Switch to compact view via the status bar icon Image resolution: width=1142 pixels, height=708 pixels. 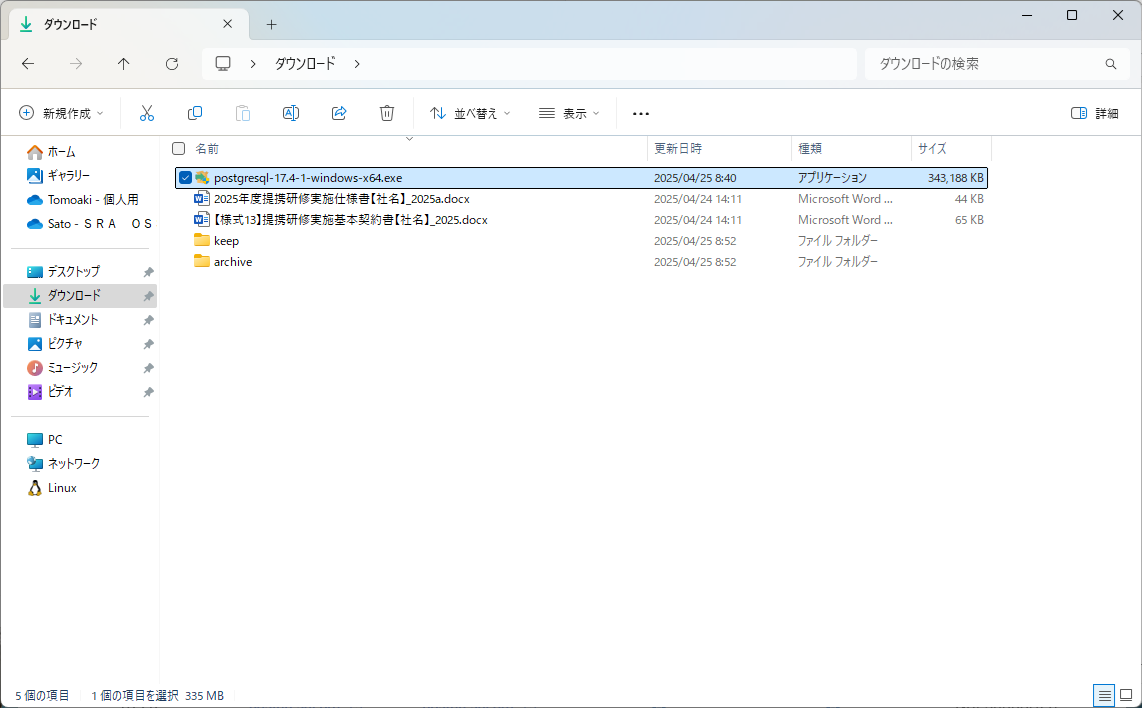click(1104, 694)
